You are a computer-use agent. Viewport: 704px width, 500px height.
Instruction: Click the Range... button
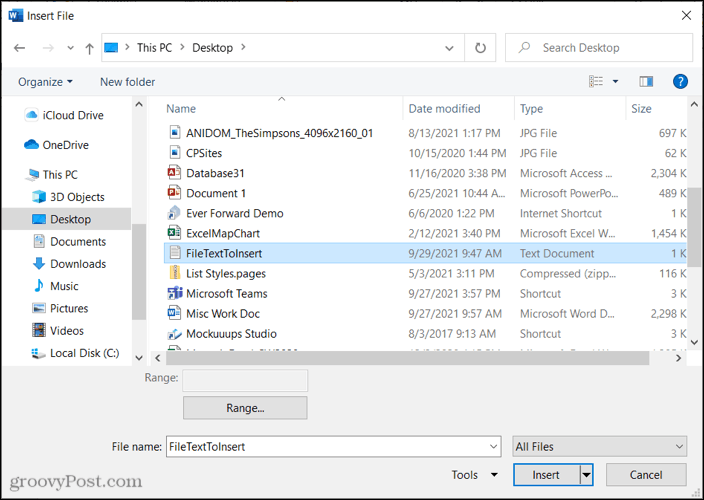click(x=245, y=408)
